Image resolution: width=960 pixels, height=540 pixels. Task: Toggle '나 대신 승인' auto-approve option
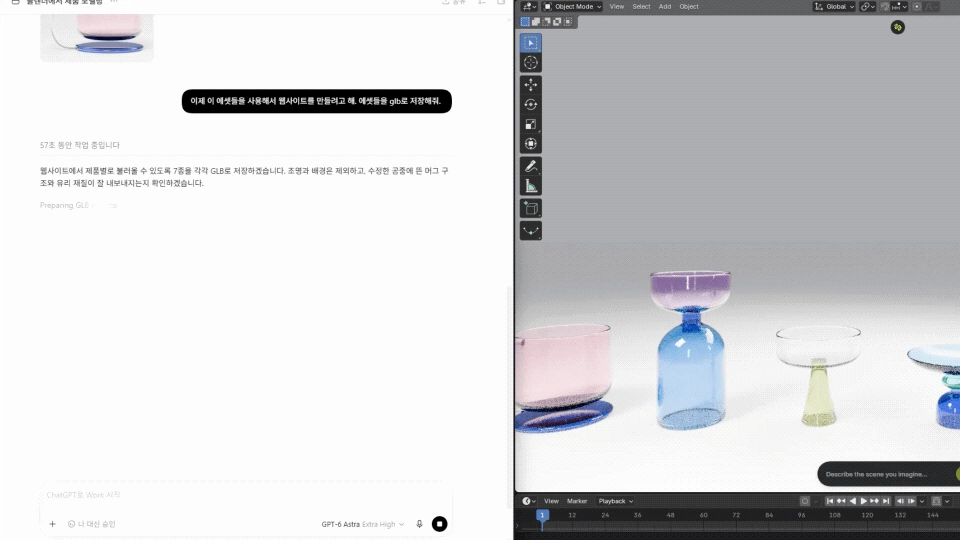[x=91, y=524]
